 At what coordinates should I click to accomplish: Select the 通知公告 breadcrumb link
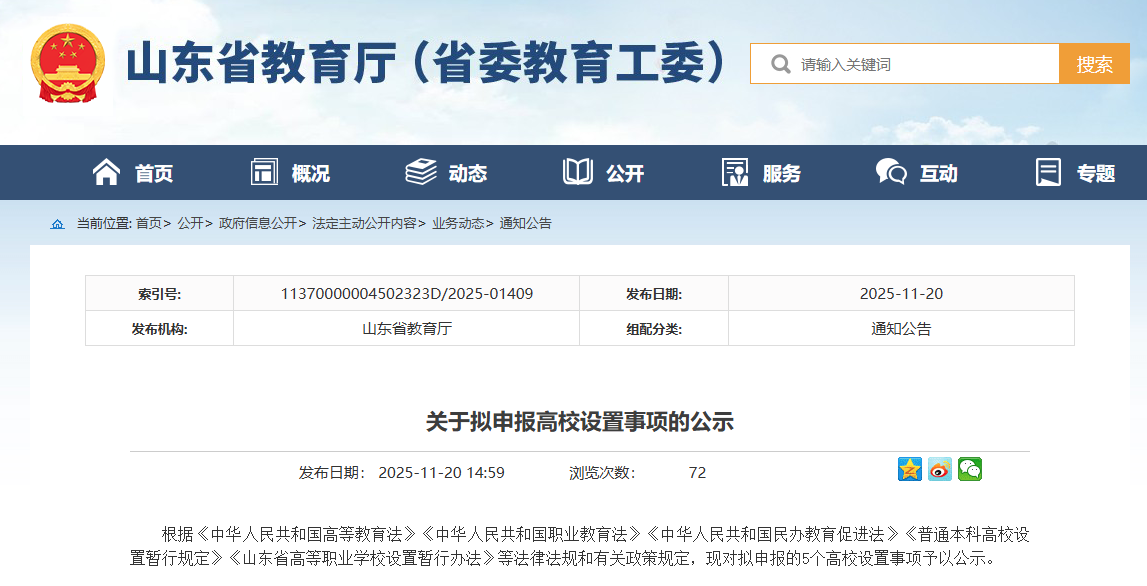pos(526,224)
